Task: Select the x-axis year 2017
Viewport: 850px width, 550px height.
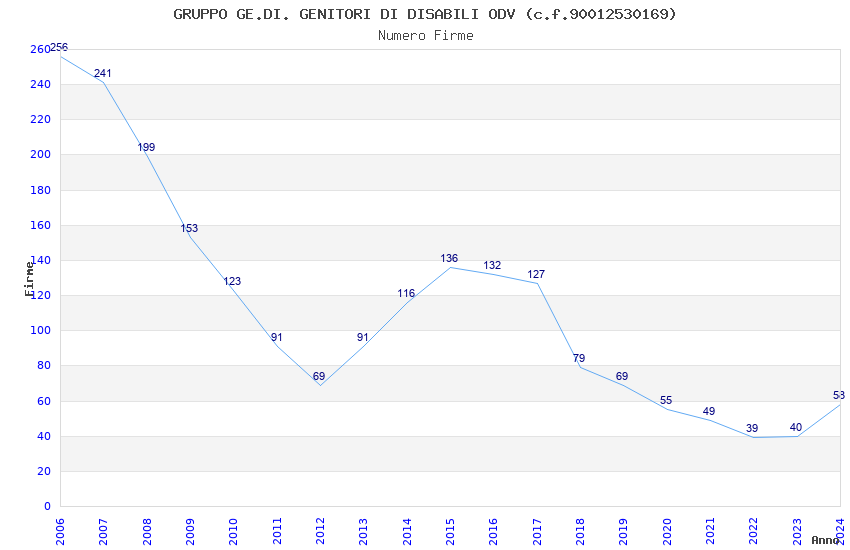Action: pos(537,532)
